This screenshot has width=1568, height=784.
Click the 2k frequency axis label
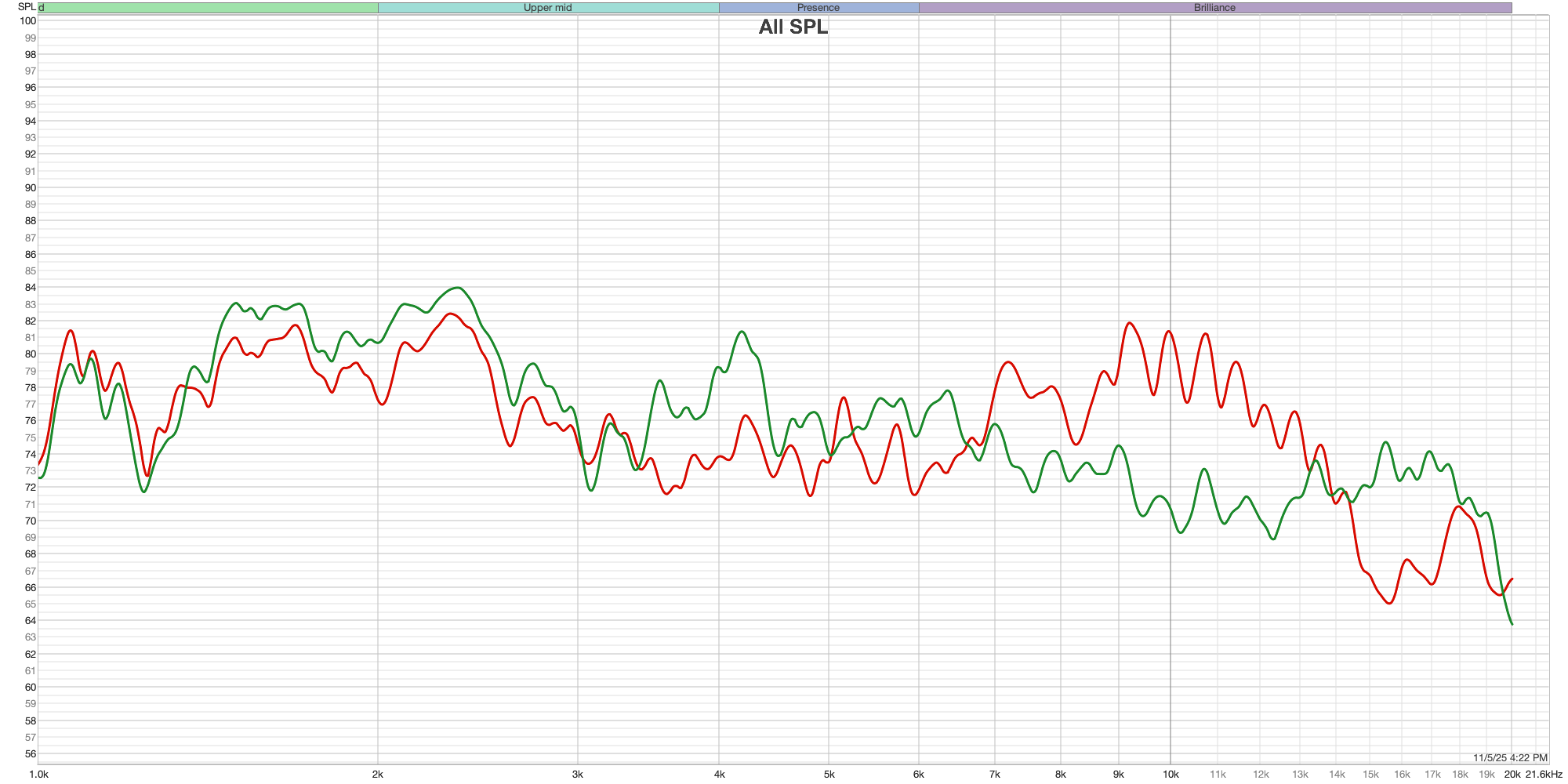378,775
